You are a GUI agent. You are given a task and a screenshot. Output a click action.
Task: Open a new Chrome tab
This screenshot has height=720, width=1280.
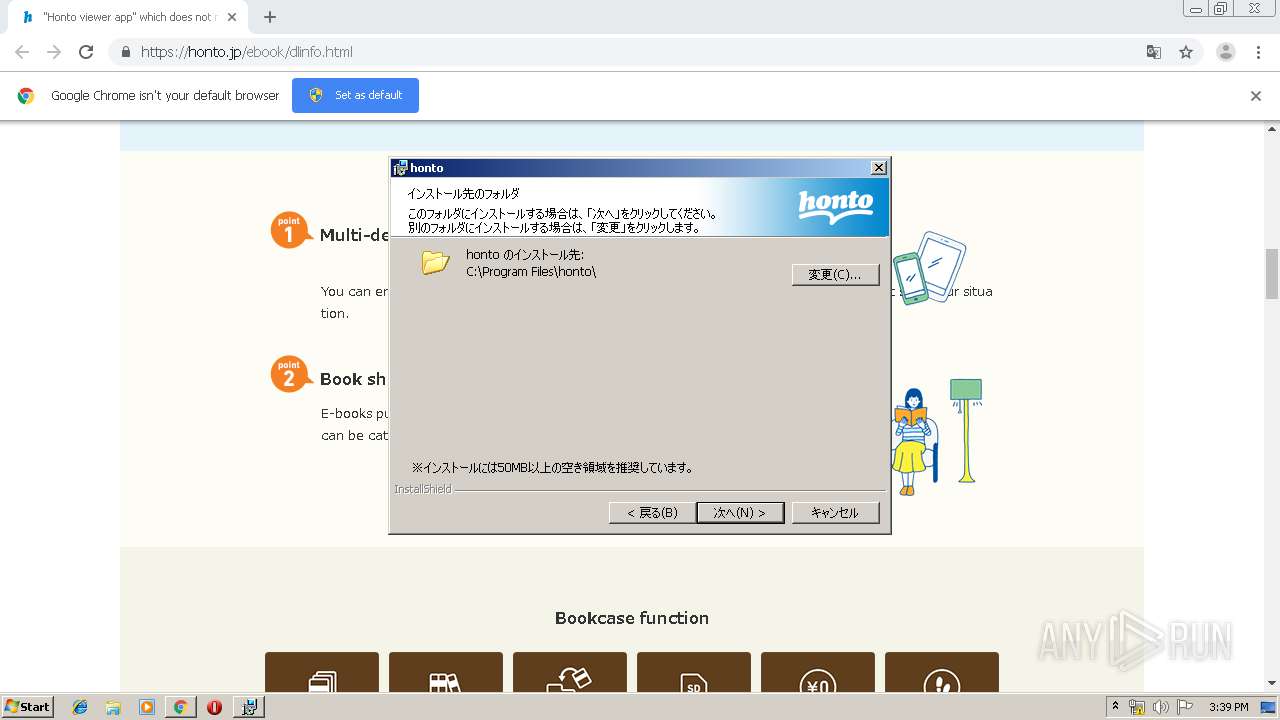[270, 17]
